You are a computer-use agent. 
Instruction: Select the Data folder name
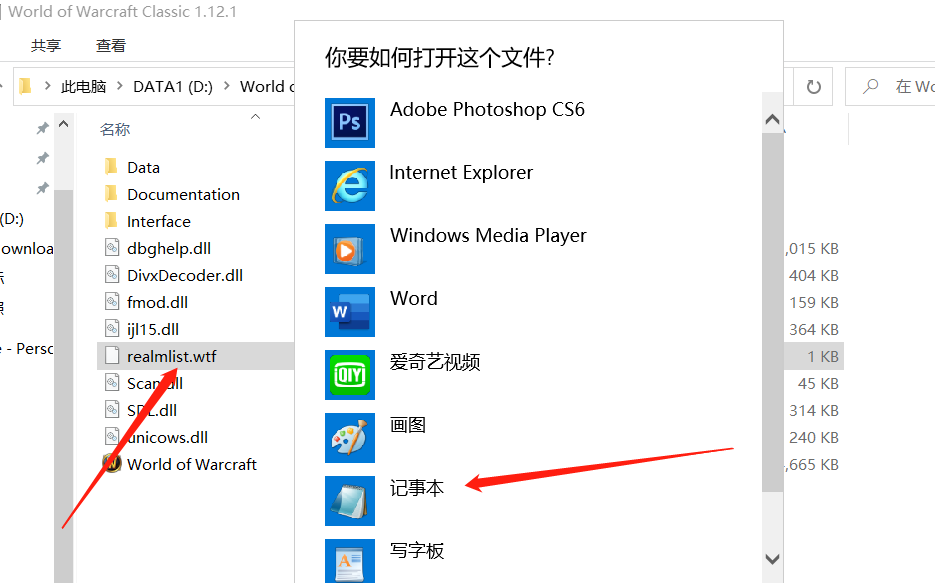pos(143,168)
